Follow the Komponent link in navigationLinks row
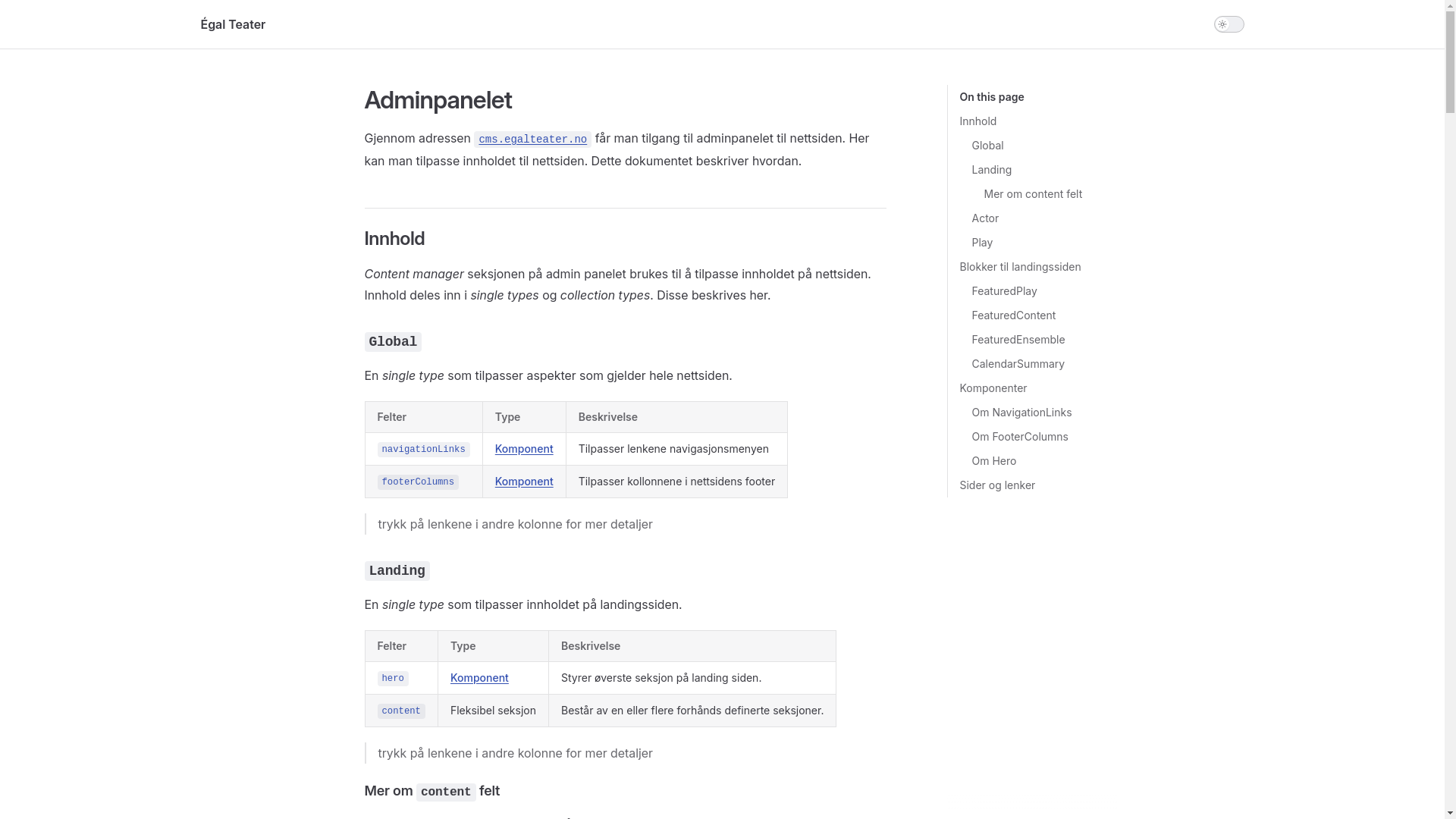Viewport: 1456px width, 819px height. (524, 449)
